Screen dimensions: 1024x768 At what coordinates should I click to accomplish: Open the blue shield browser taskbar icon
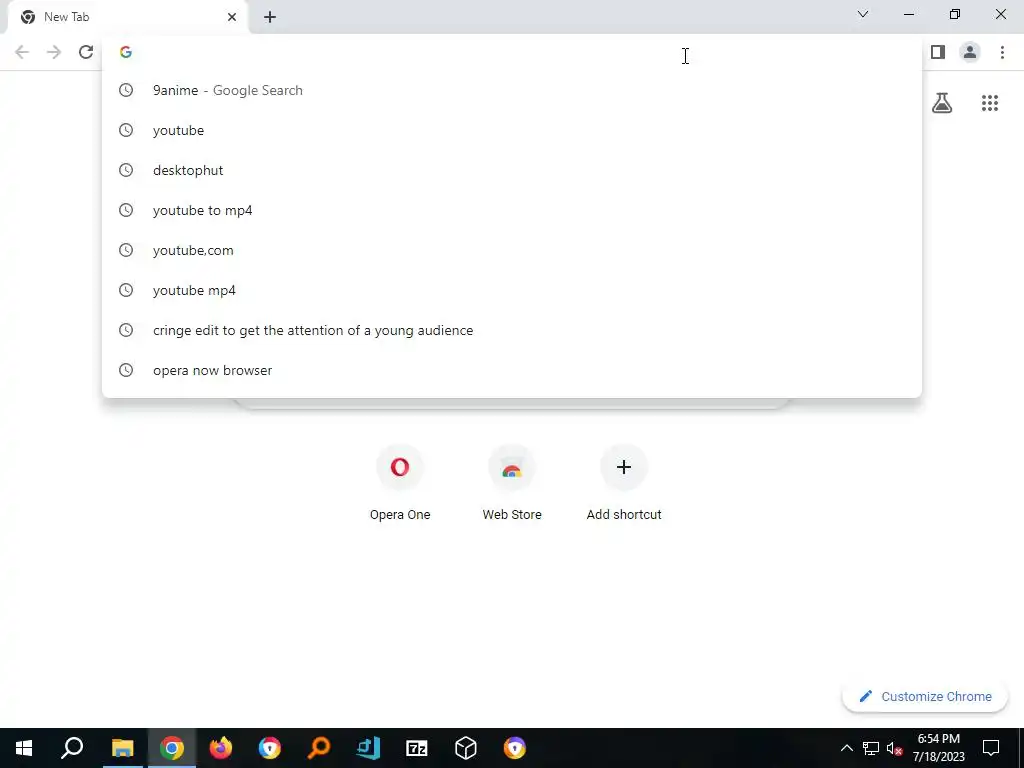(270, 748)
